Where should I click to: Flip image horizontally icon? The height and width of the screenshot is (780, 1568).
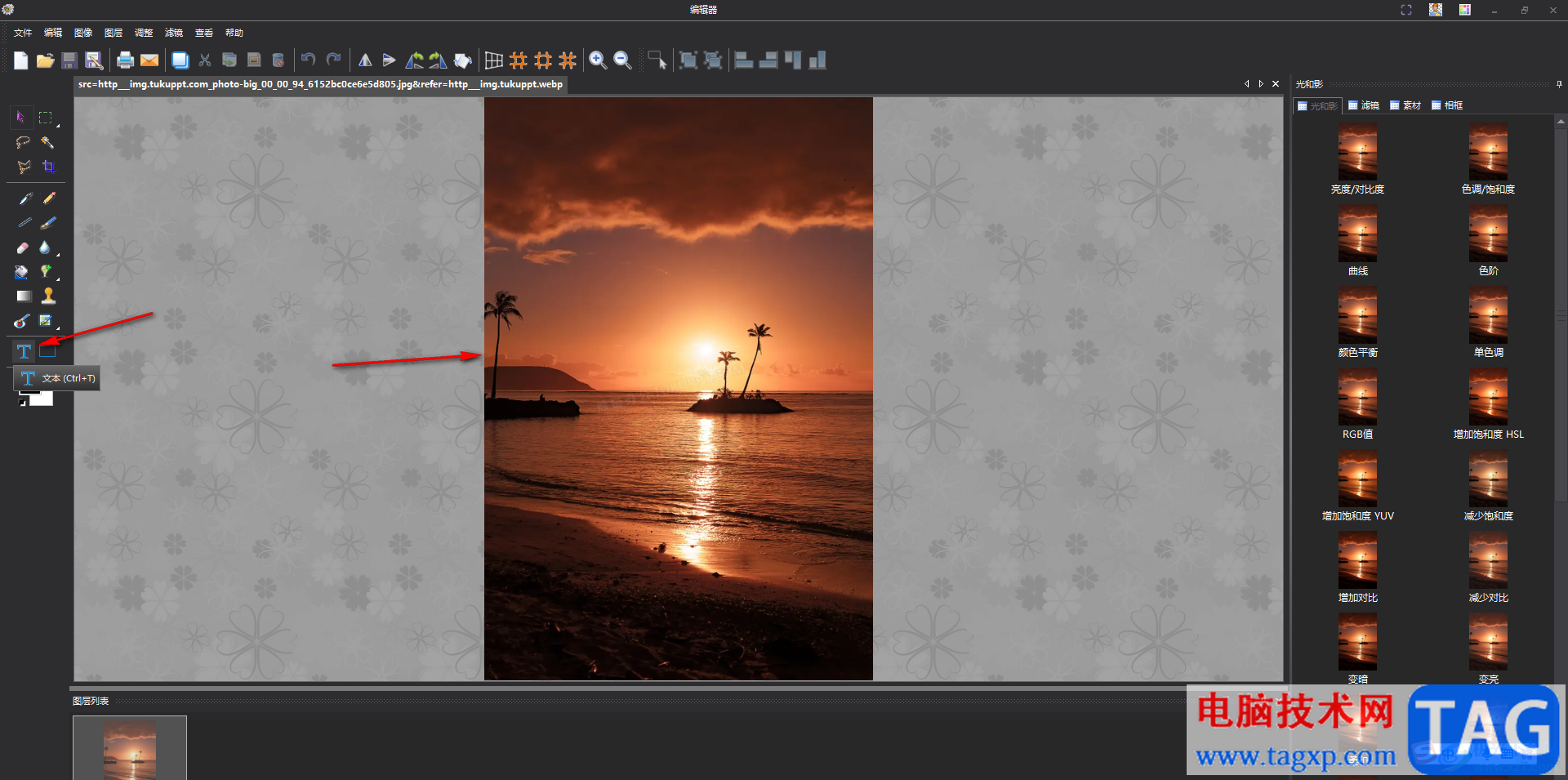365,60
